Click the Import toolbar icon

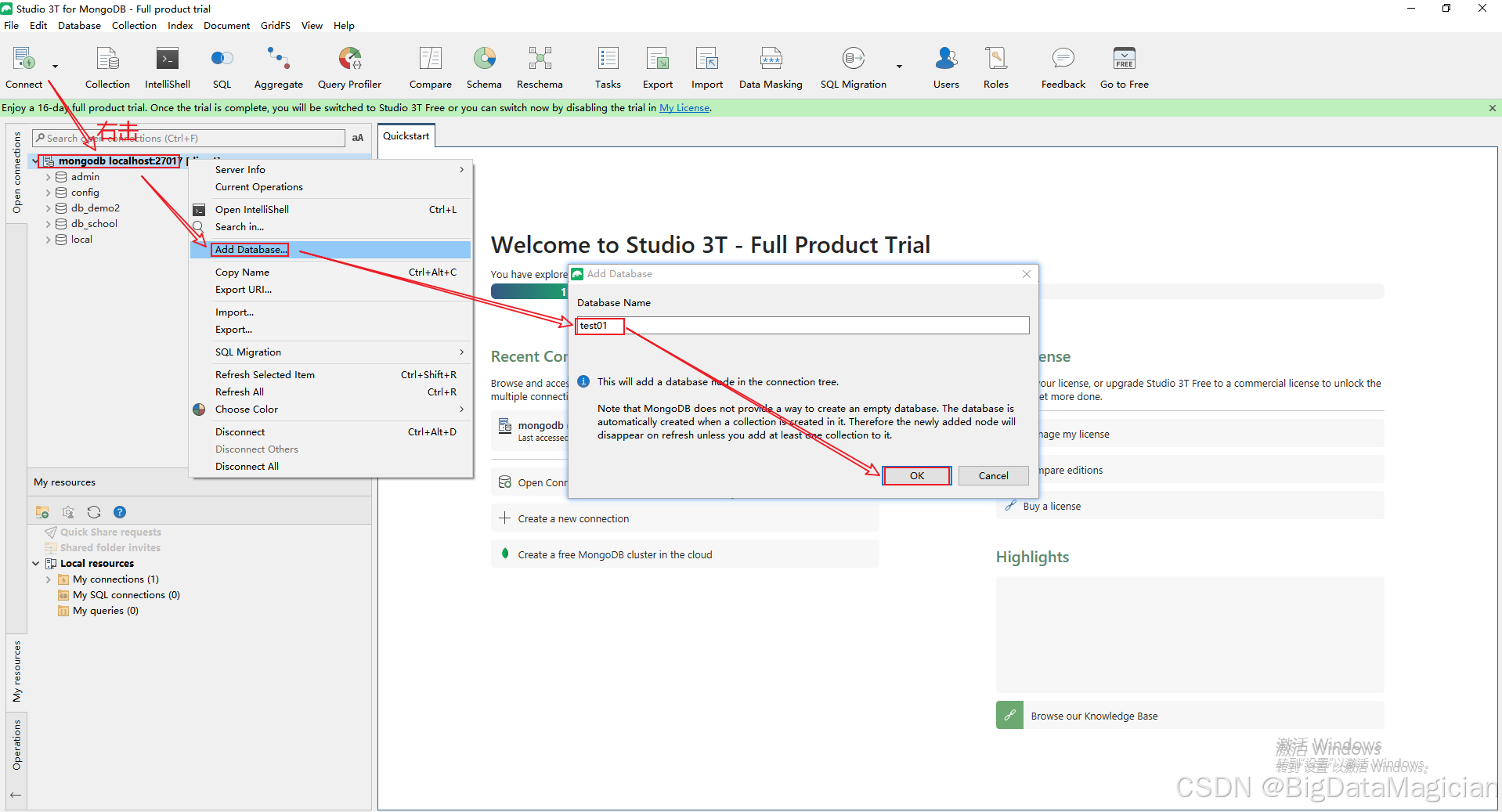point(707,67)
